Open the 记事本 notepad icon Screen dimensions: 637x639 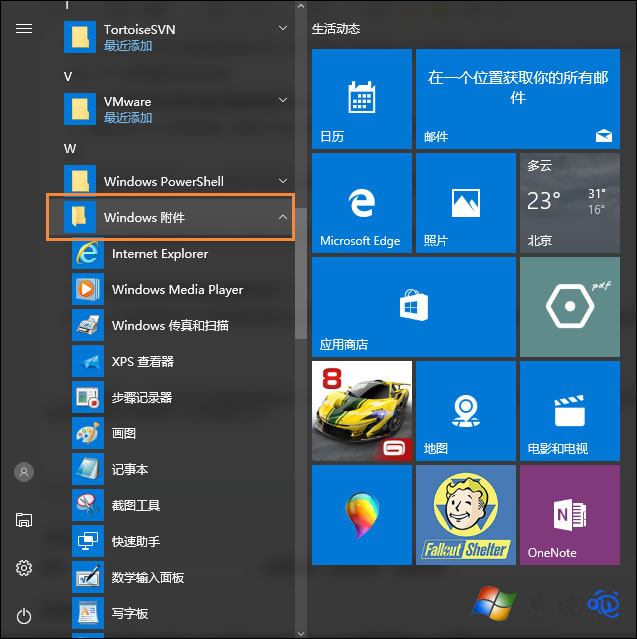coord(88,469)
